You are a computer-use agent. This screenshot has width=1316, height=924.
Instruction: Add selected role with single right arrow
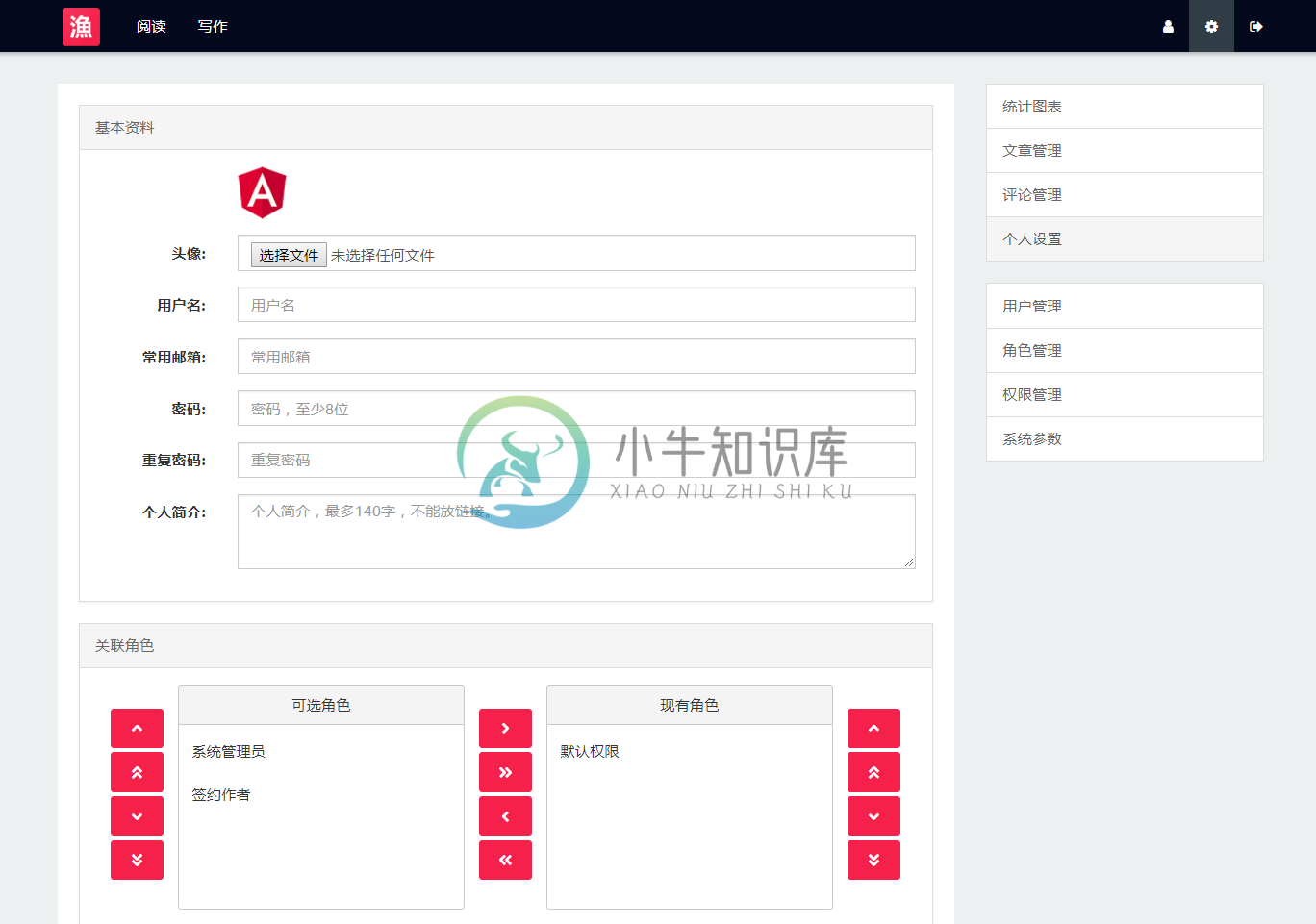tap(505, 728)
